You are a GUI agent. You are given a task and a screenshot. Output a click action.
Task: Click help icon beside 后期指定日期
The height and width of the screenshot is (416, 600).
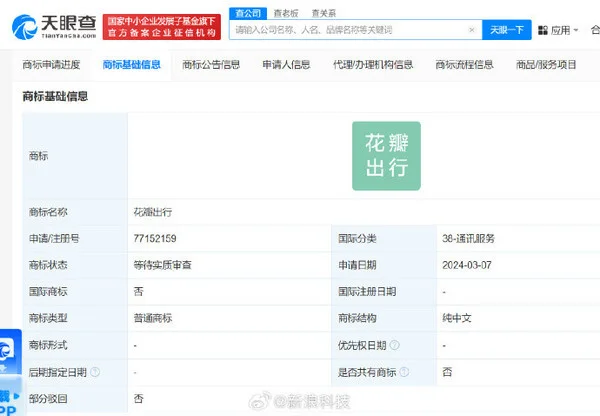tap(95, 371)
